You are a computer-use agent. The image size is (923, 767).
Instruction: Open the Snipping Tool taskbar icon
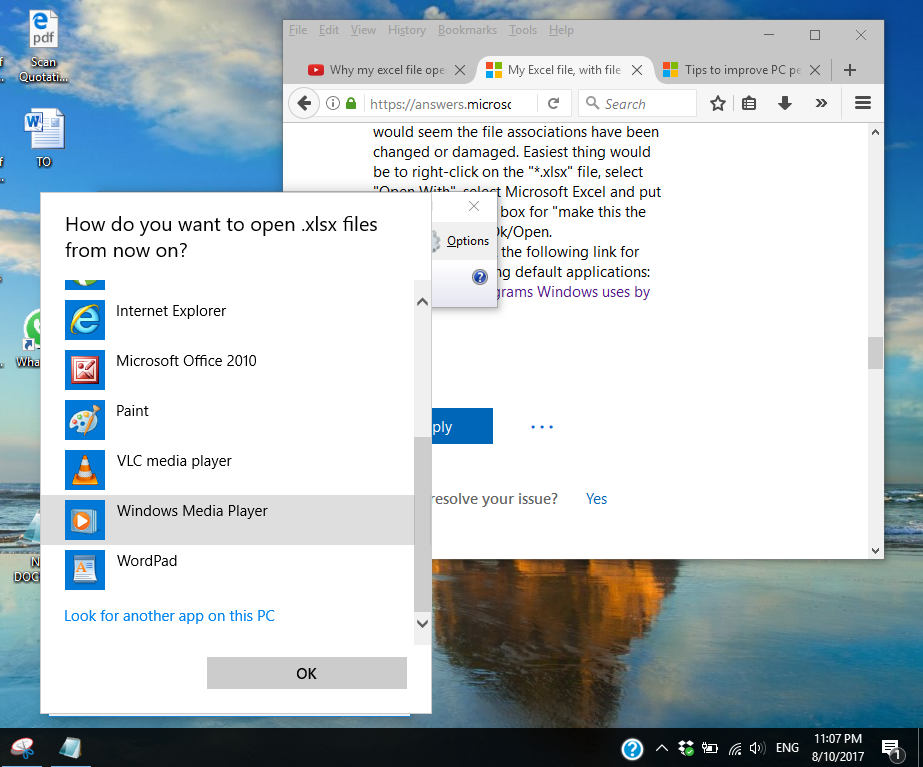click(x=22, y=748)
